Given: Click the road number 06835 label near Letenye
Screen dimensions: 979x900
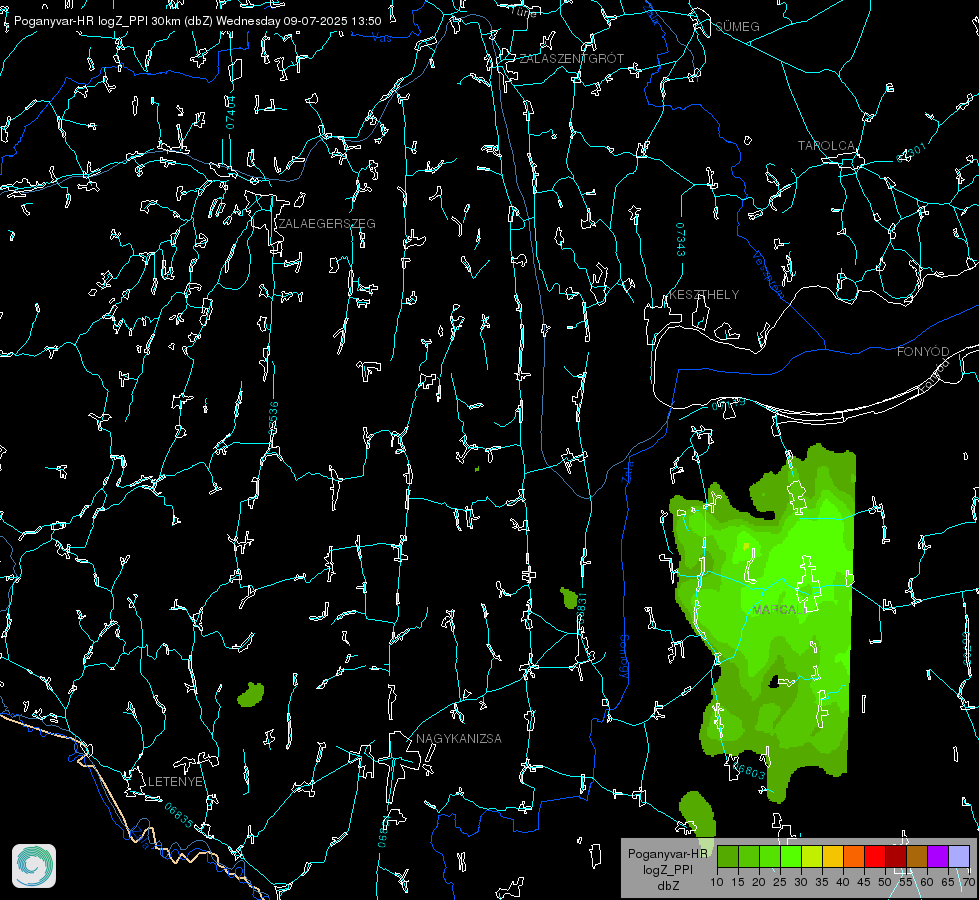Looking at the screenshot, I should (x=179, y=815).
